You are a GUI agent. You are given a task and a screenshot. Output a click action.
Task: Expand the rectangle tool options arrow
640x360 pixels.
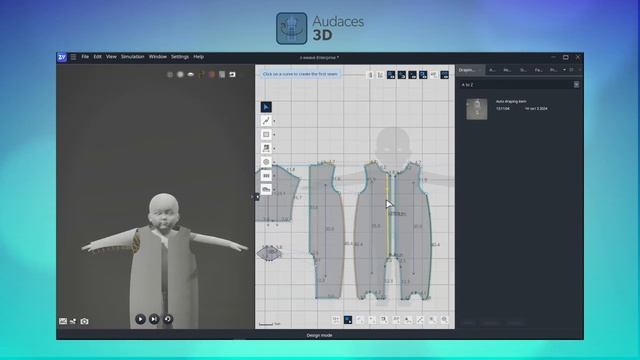pyautogui.click(x=274, y=135)
